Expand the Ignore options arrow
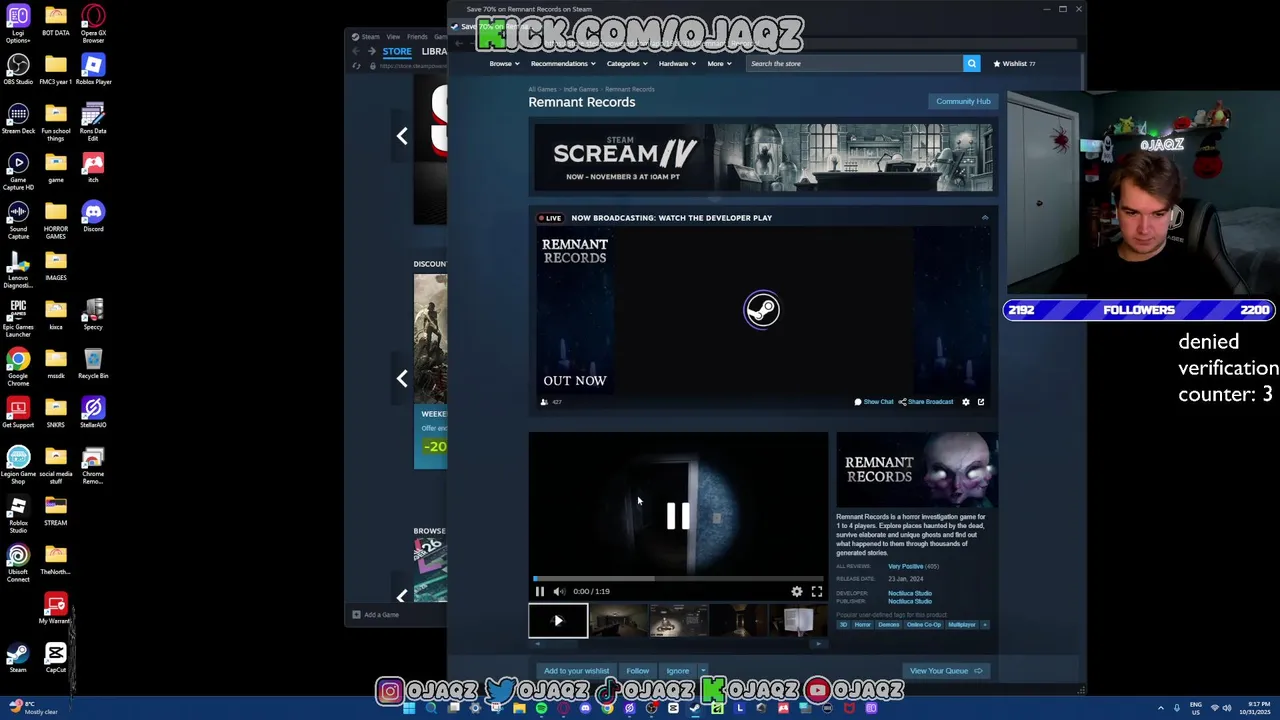 click(x=703, y=671)
